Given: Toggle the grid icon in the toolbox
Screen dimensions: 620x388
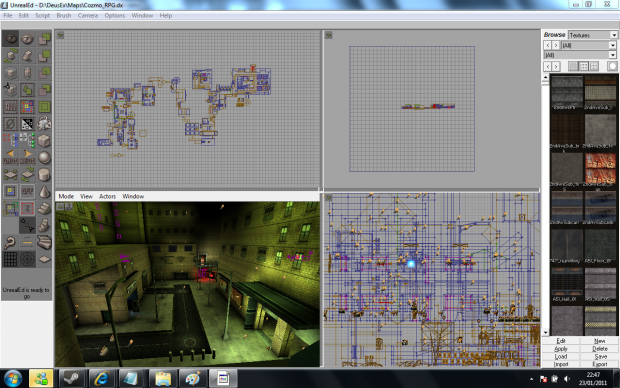Looking at the screenshot, I should 11,259.
